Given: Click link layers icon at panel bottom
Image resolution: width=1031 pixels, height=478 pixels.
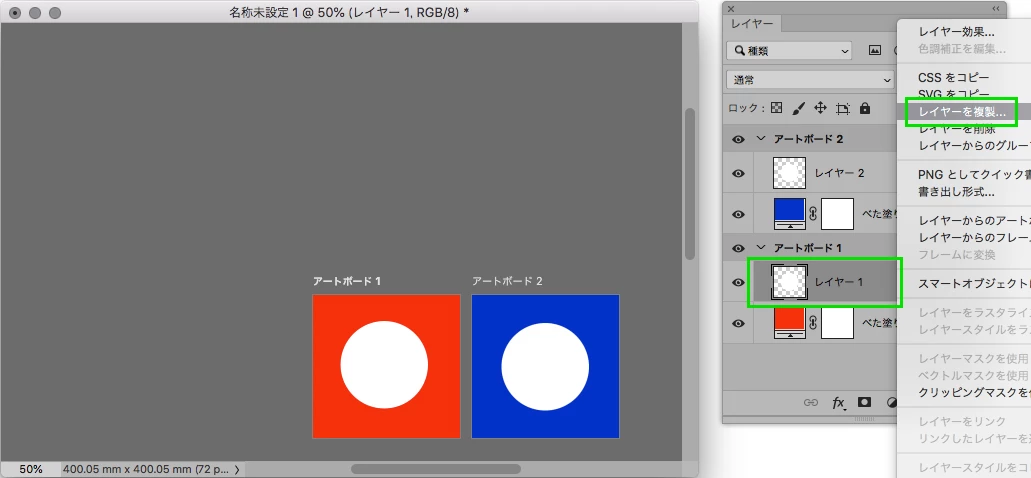Looking at the screenshot, I should pyautogui.click(x=811, y=402).
